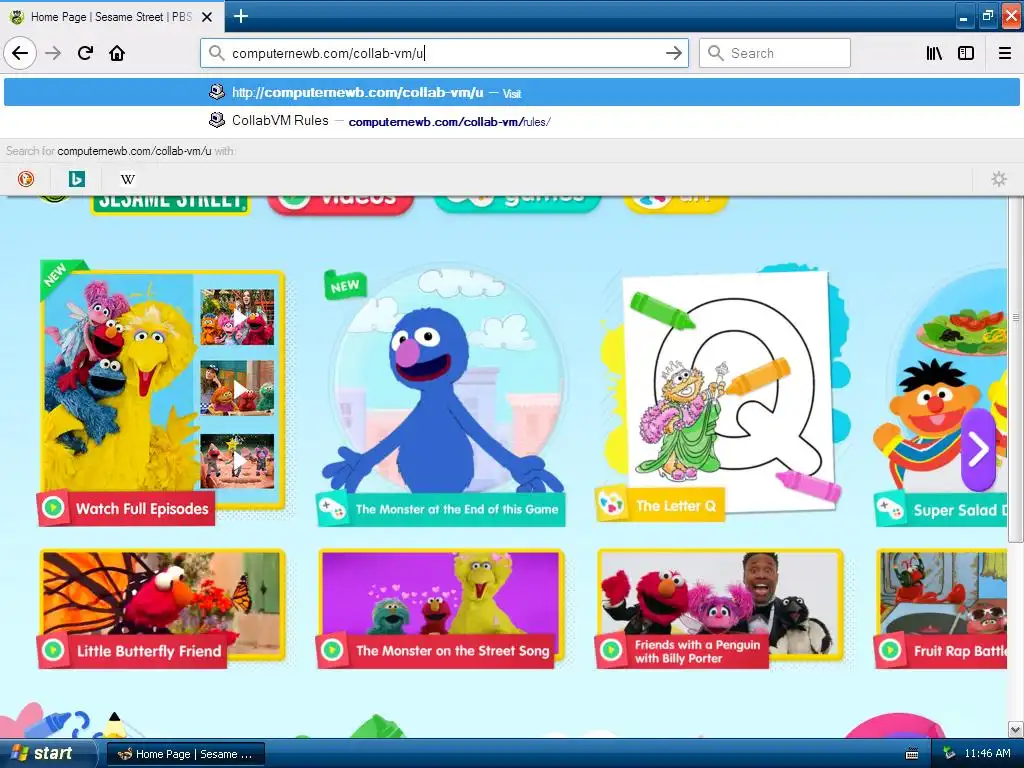The width and height of the screenshot is (1024, 768).
Task: Select the Home Page Sesame taskbar button
Action: [185, 754]
